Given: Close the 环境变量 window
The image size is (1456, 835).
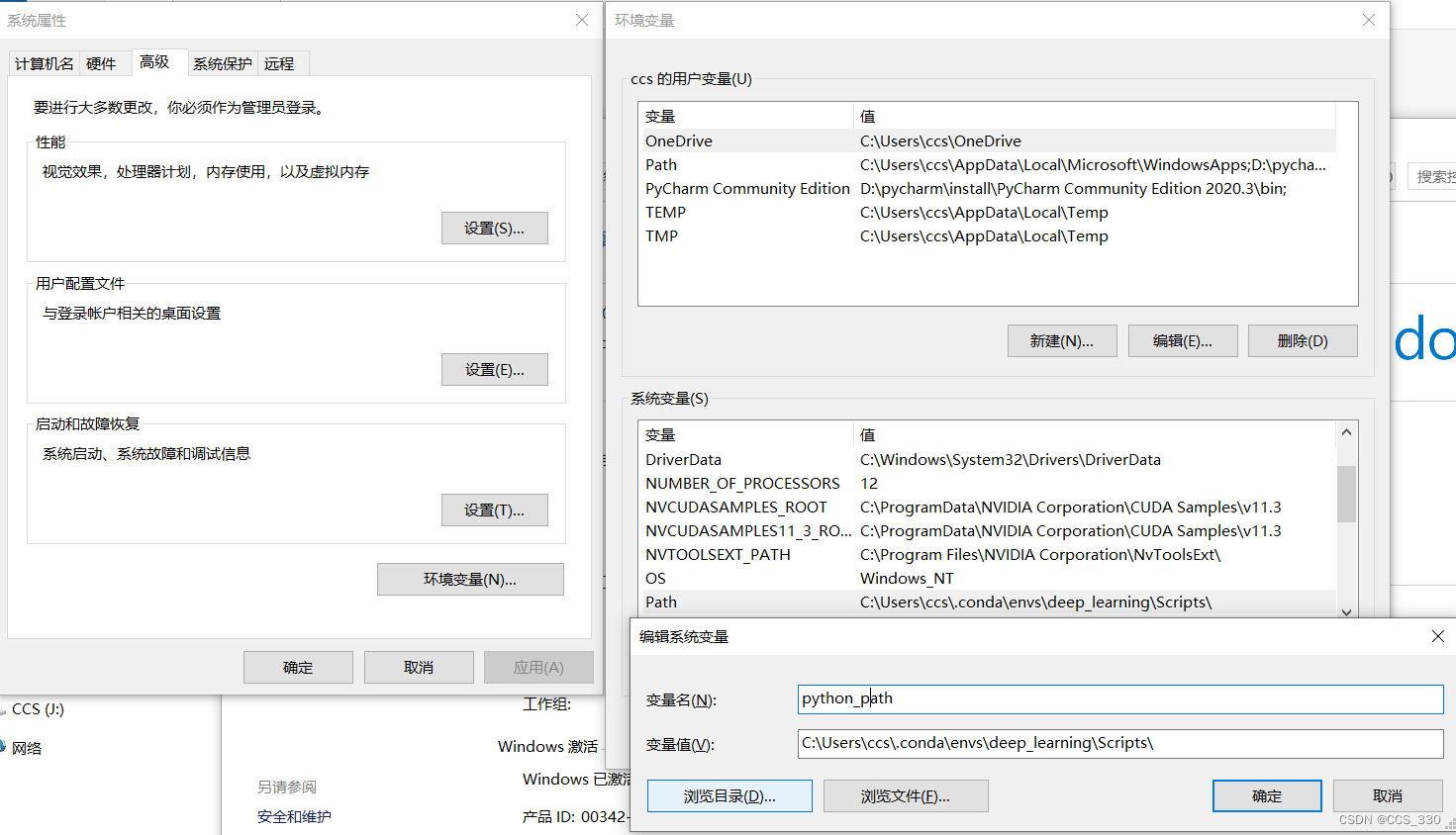Looking at the screenshot, I should point(1369,20).
